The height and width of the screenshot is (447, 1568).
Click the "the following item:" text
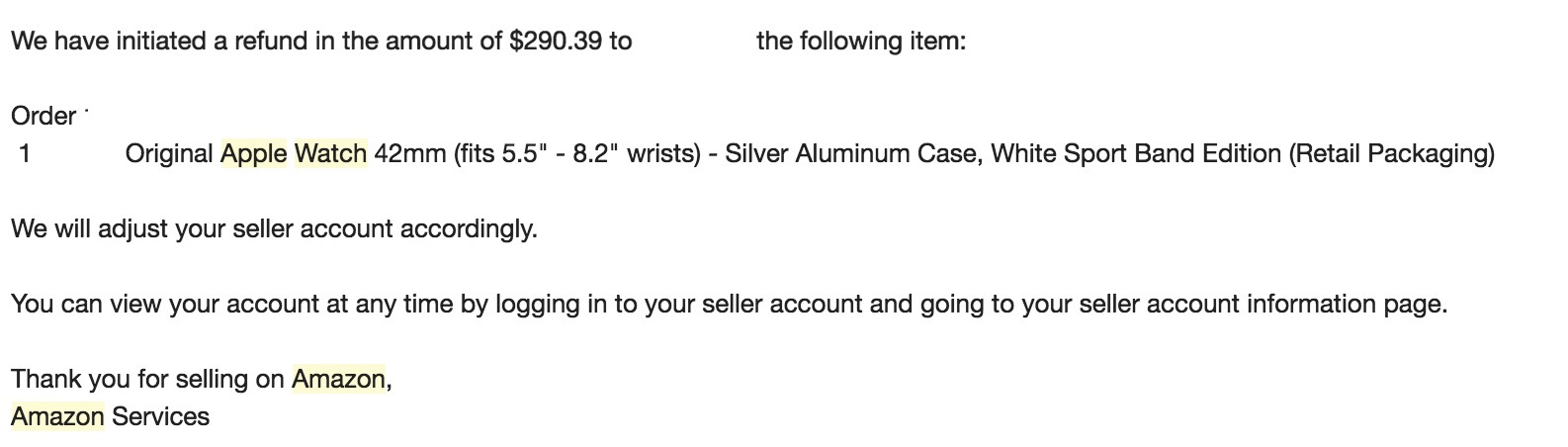click(x=860, y=43)
